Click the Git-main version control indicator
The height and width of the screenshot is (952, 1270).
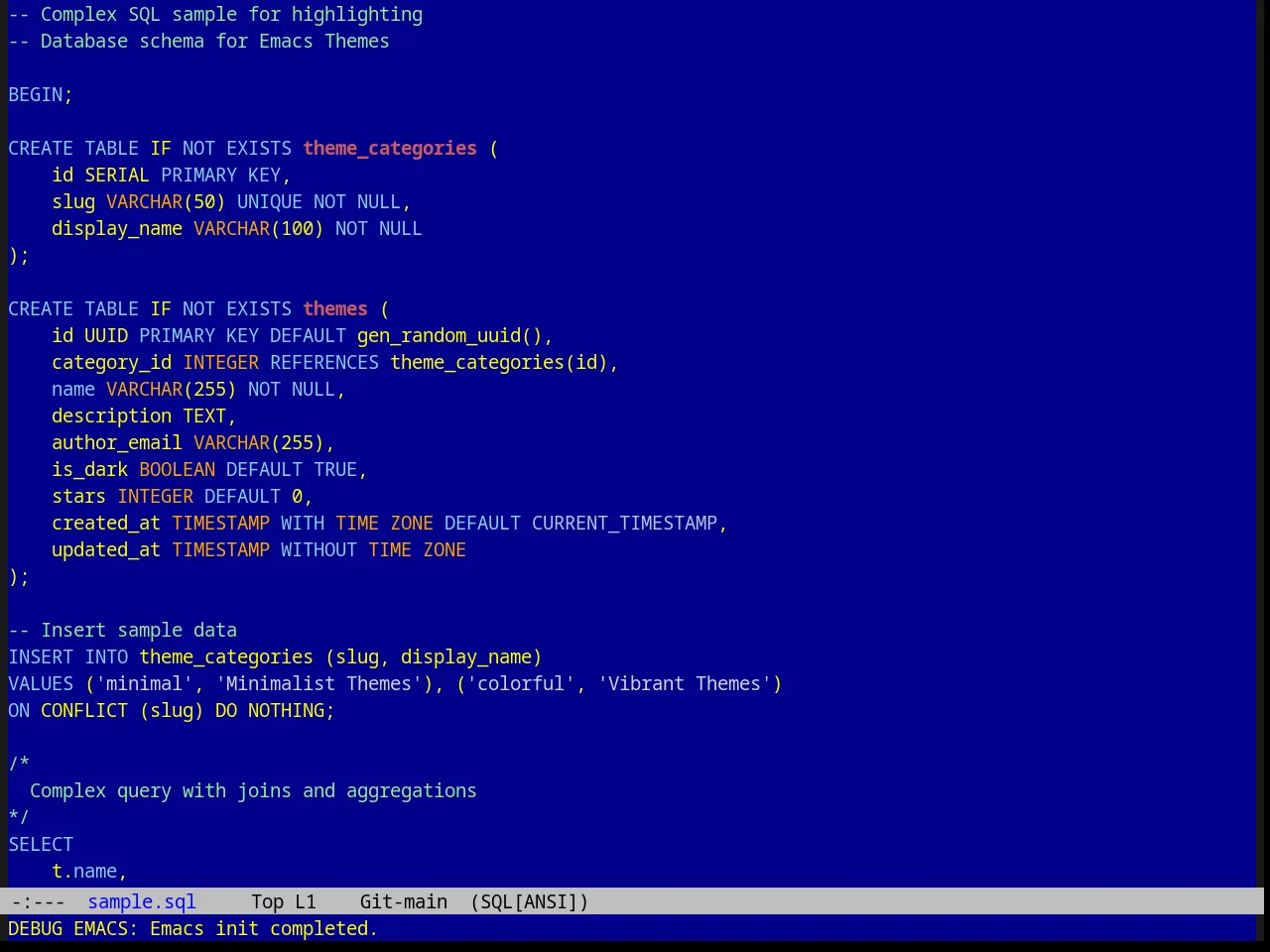point(404,901)
